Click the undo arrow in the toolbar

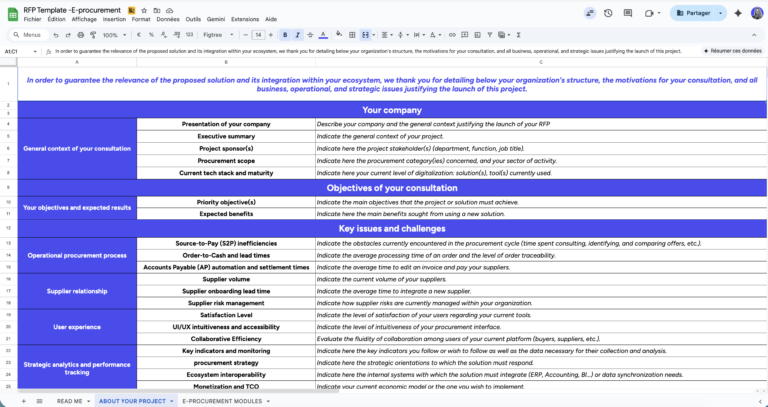coord(53,34)
